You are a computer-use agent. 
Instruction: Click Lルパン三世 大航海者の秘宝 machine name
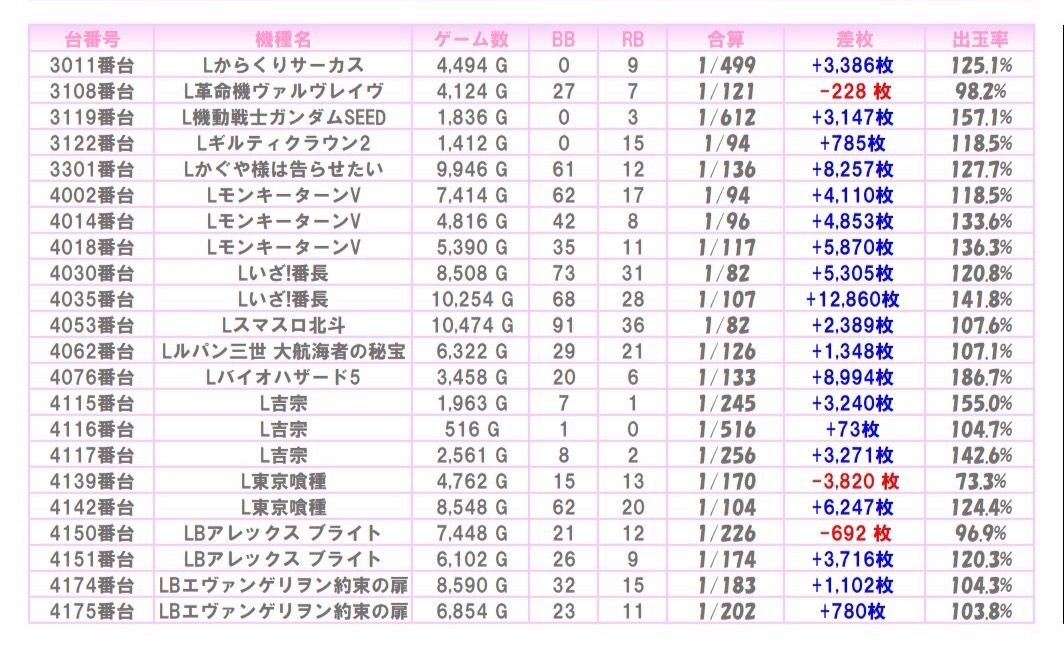point(283,351)
